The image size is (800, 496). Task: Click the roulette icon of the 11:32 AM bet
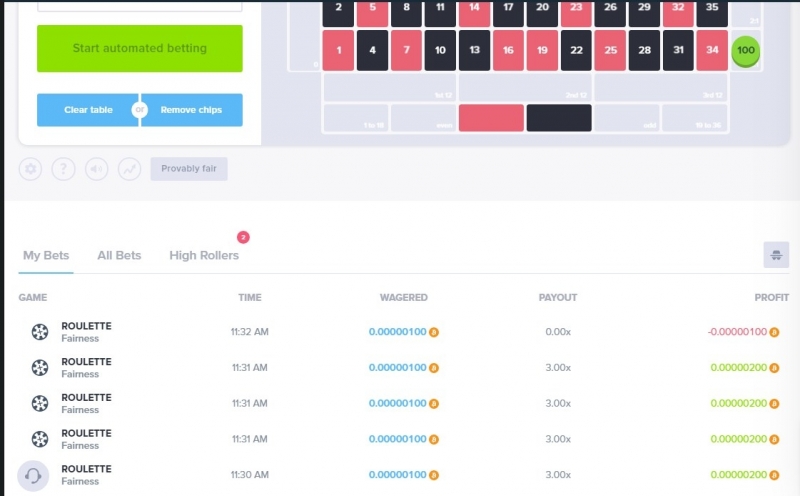click(40, 332)
